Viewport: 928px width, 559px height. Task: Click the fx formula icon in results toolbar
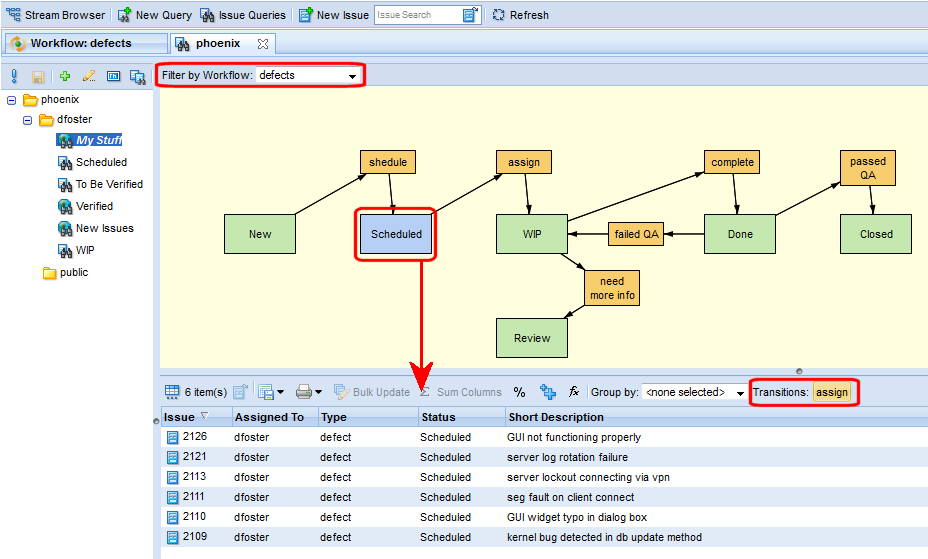coord(574,392)
